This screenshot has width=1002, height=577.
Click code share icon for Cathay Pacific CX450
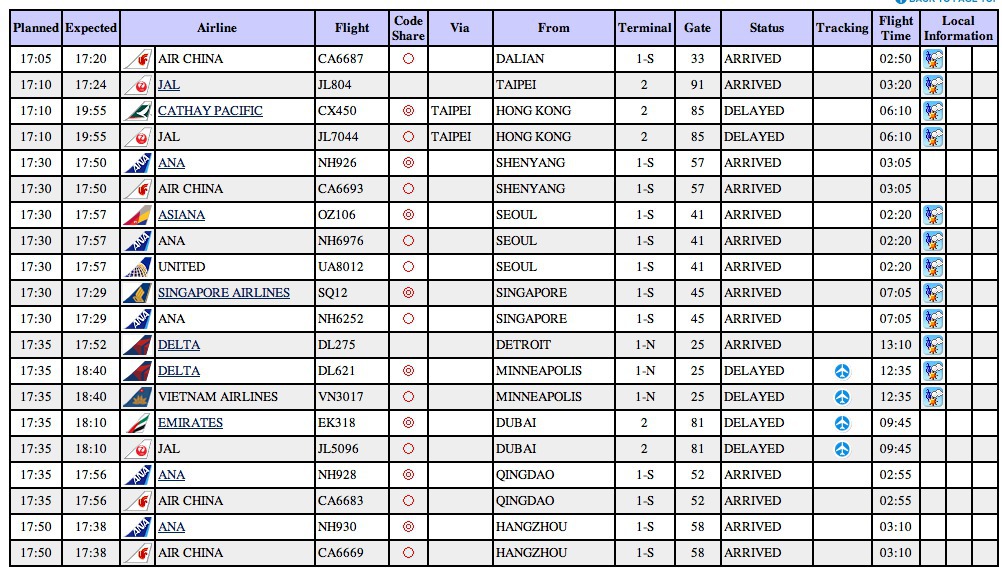[408, 111]
